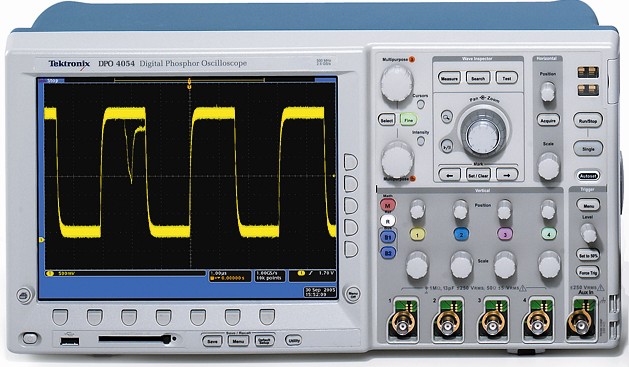The height and width of the screenshot is (367, 629).
Task: Select the red Math M button
Action: tap(388, 205)
